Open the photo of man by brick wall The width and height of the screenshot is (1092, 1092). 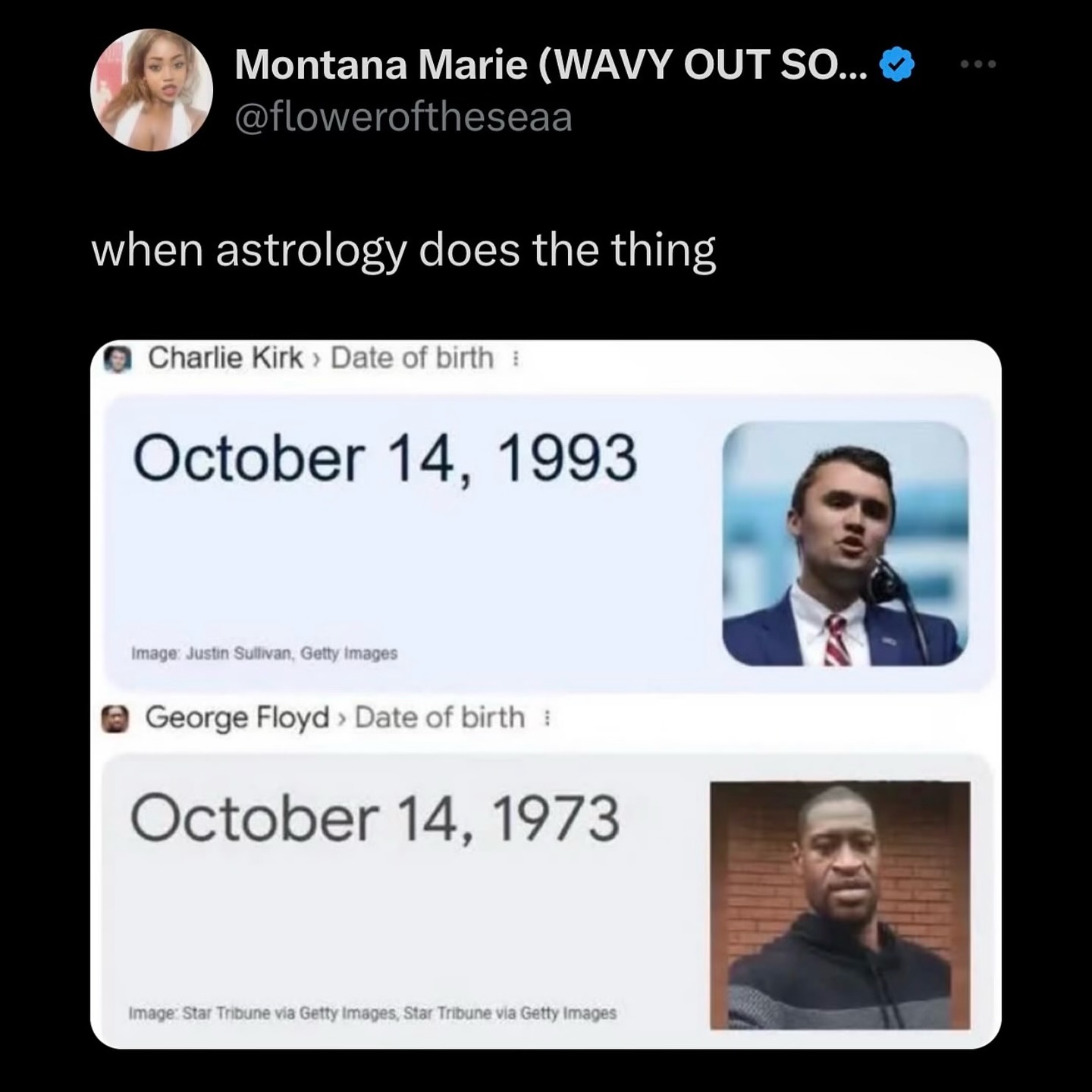pyautogui.click(x=840, y=905)
